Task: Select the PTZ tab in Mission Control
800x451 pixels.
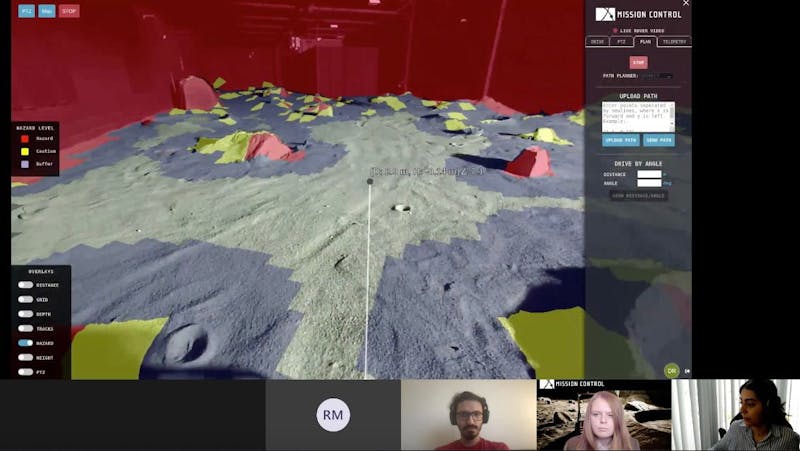Action: pyautogui.click(x=621, y=42)
